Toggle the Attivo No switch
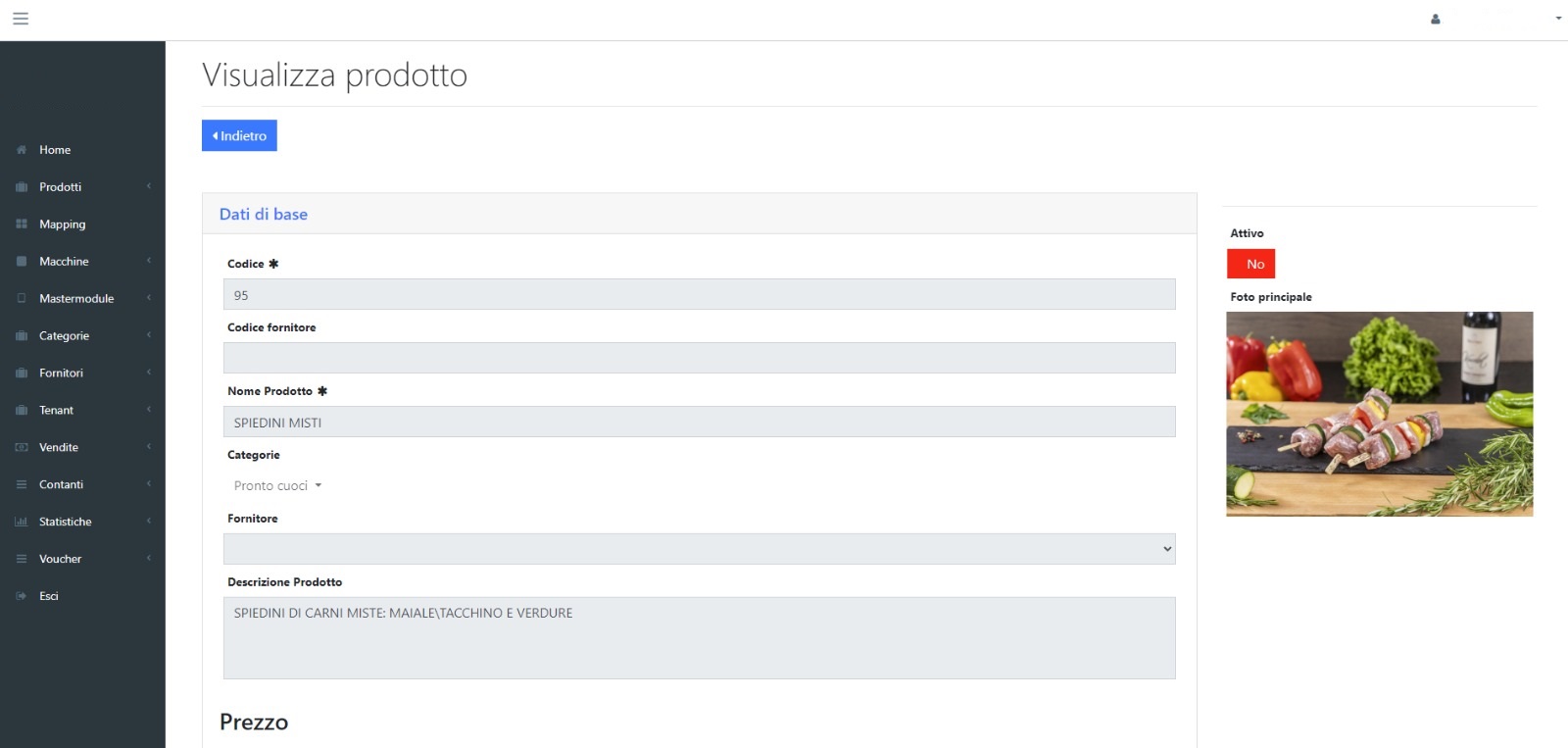Screen dimensions: 1568x748 coord(1251,264)
